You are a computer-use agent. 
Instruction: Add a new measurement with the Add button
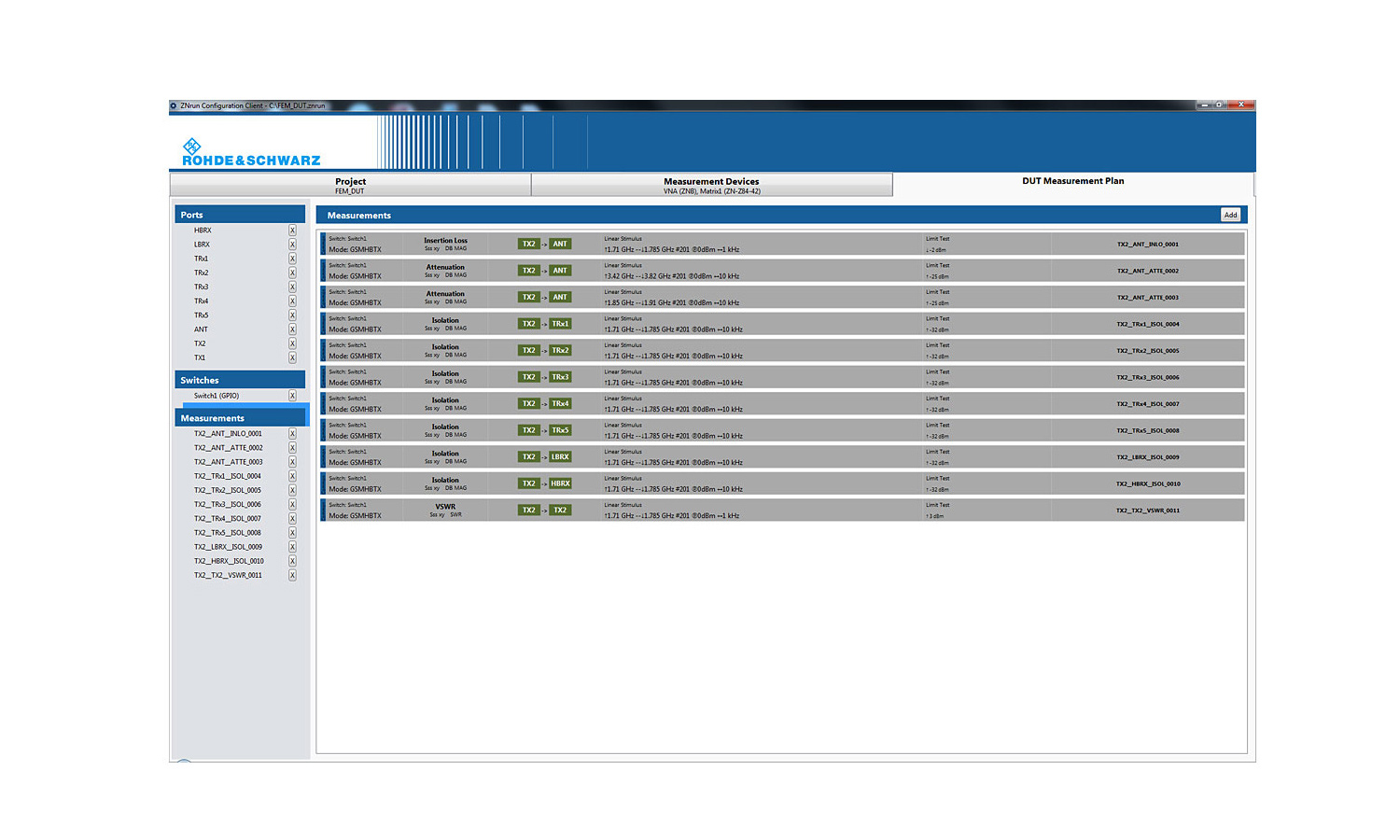(x=1230, y=216)
